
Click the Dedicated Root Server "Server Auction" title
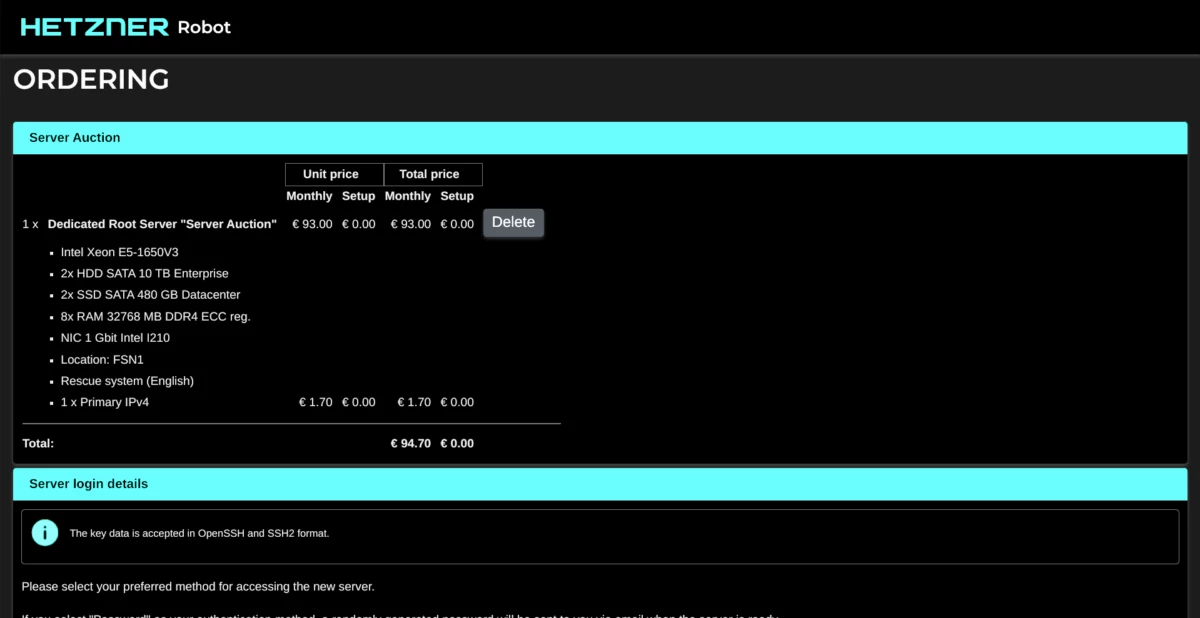(162, 224)
